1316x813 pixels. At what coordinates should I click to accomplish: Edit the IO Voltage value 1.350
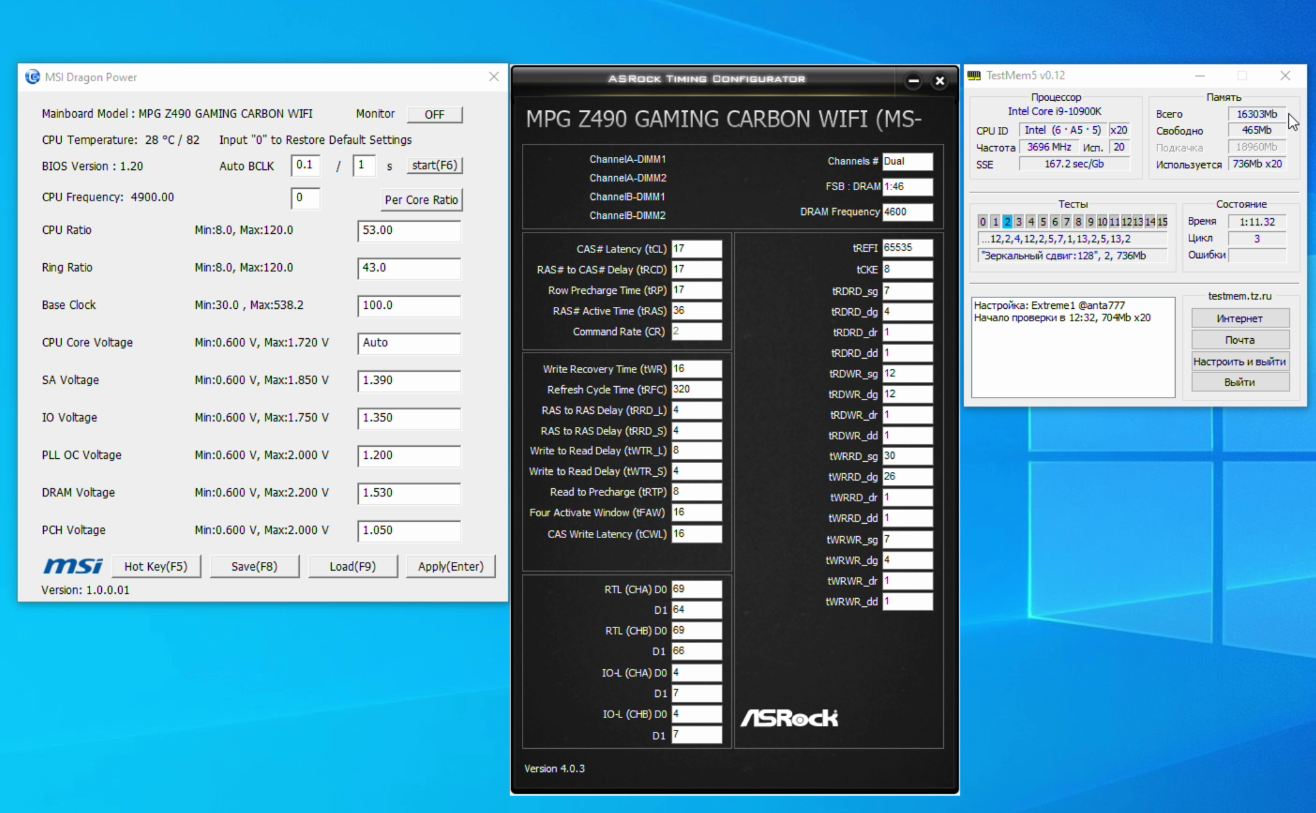click(x=409, y=418)
